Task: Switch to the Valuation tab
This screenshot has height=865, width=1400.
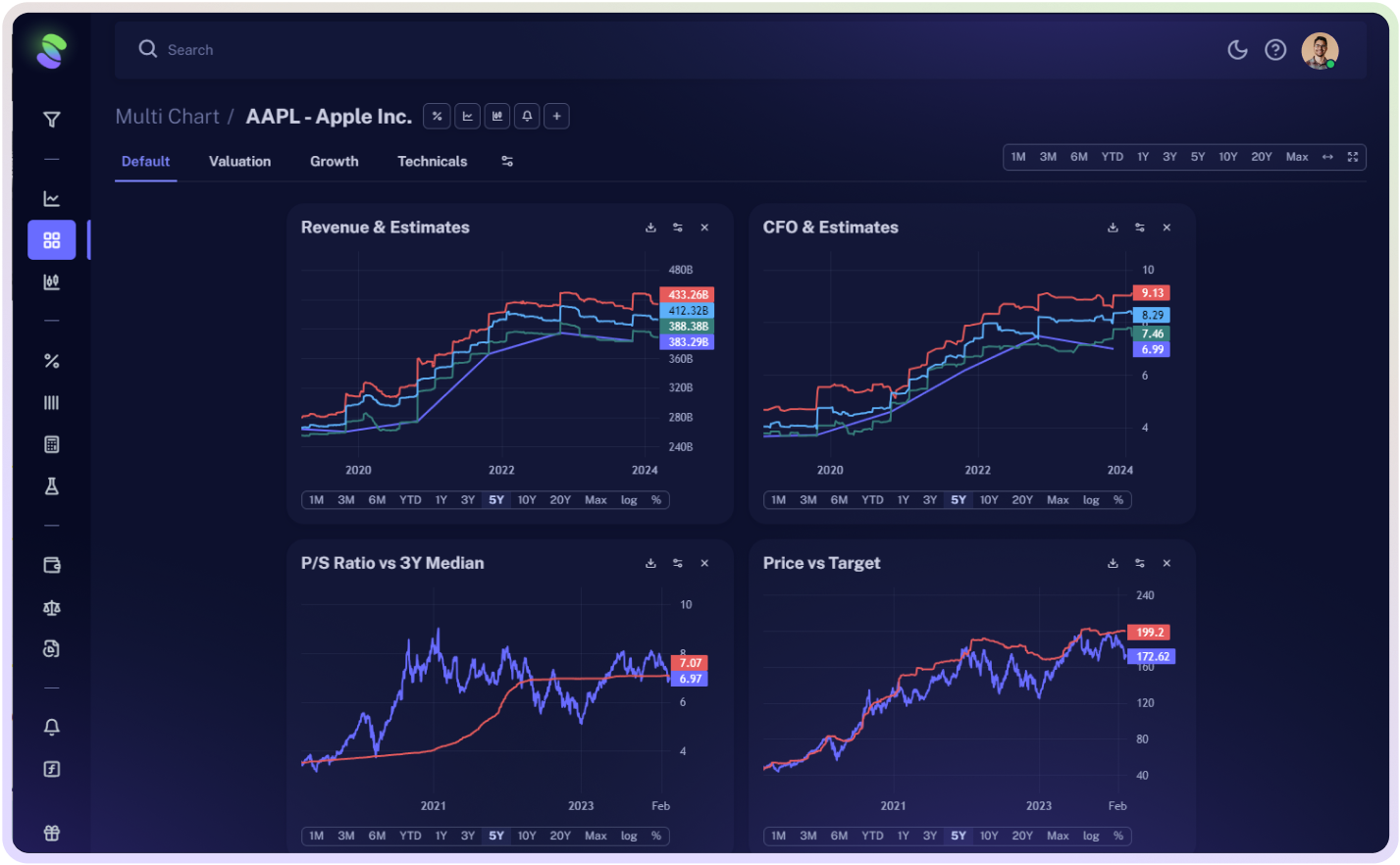Action: click(x=239, y=161)
